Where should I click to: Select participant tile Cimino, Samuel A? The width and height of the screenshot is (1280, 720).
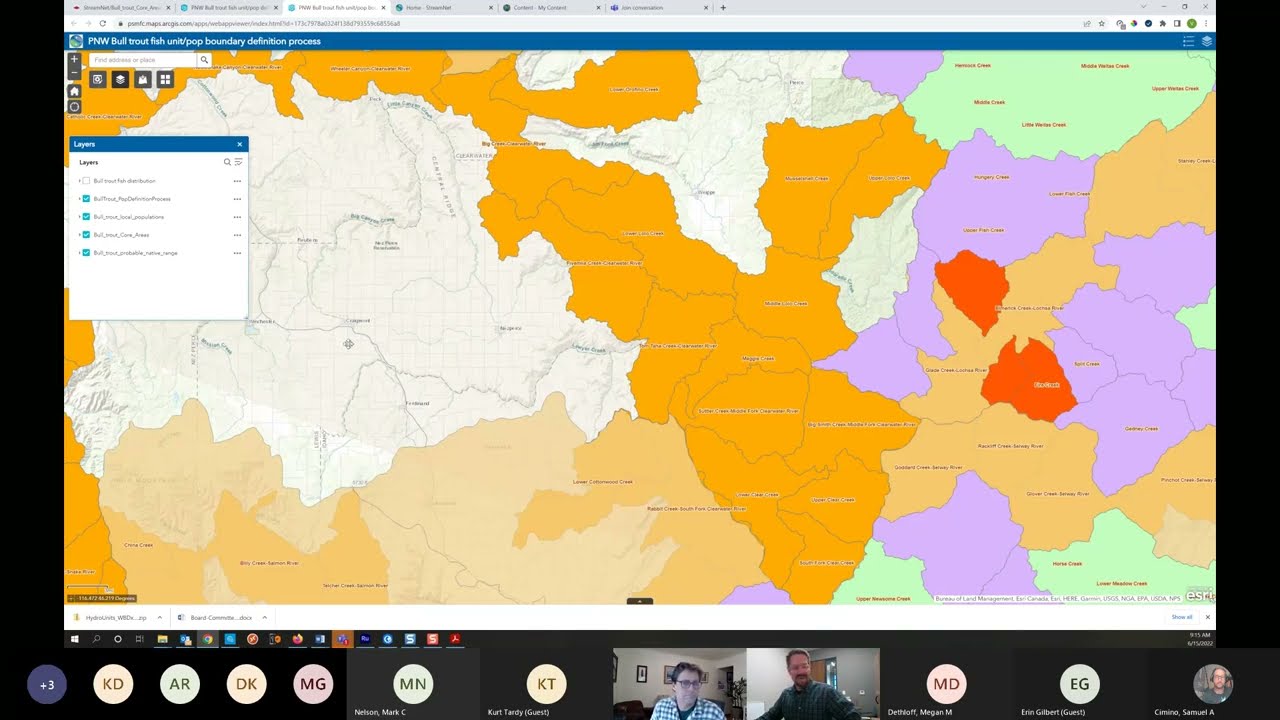[x=1213, y=684]
